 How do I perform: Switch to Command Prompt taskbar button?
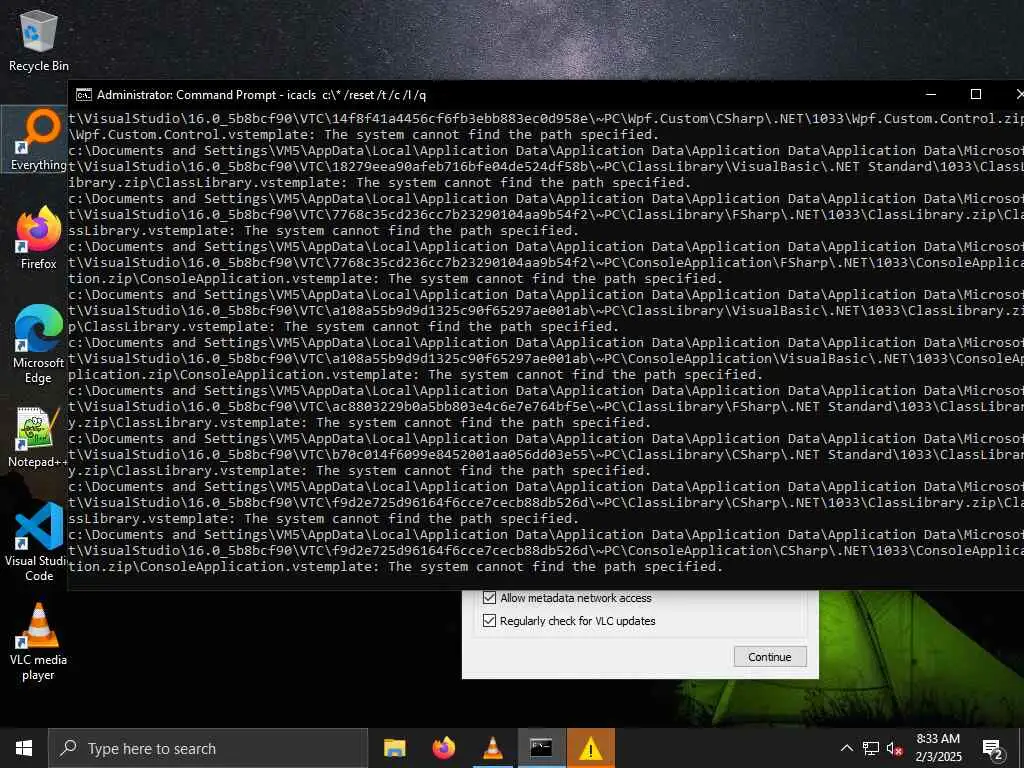pyautogui.click(x=541, y=748)
